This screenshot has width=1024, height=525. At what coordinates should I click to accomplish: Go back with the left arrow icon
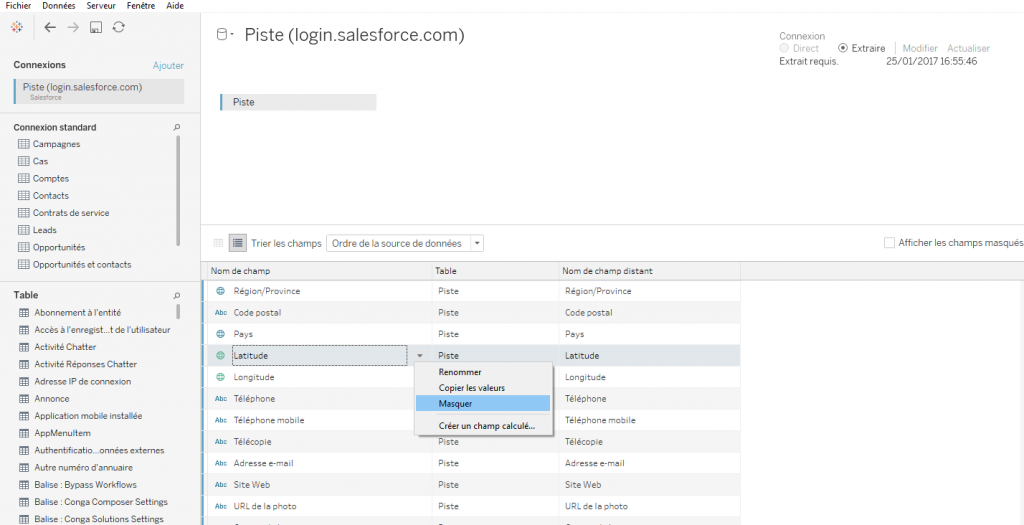pyautogui.click(x=50, y=27)
